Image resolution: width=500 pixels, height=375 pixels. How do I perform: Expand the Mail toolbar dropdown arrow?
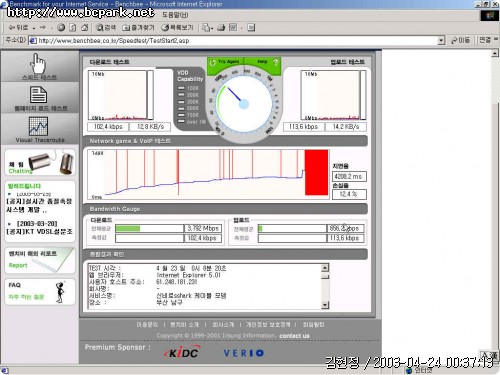tap(212, 28)
